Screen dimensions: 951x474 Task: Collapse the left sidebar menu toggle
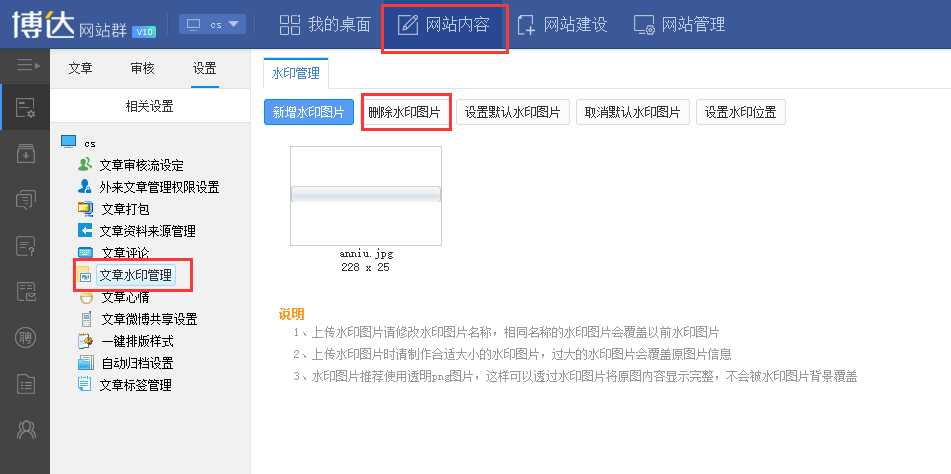[x=25, y=67]
